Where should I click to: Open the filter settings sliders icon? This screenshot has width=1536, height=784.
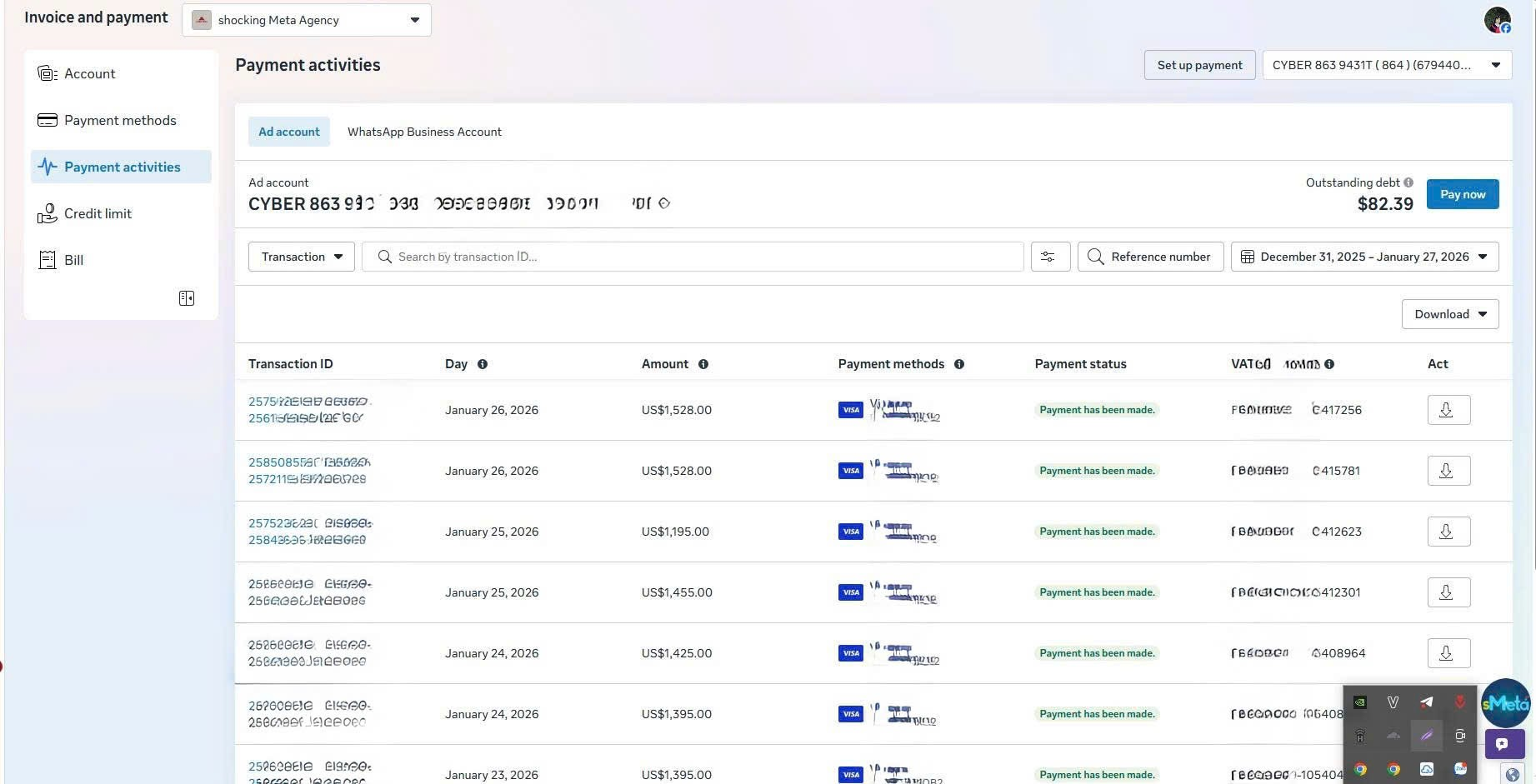pyautogui.click(x=1050, y=257)
